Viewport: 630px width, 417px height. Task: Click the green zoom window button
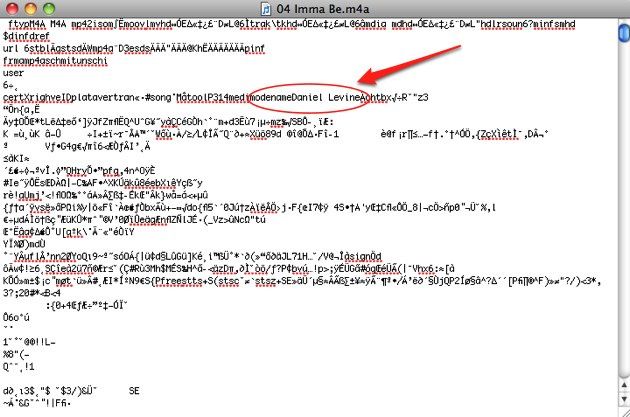[x=49, y=8]
